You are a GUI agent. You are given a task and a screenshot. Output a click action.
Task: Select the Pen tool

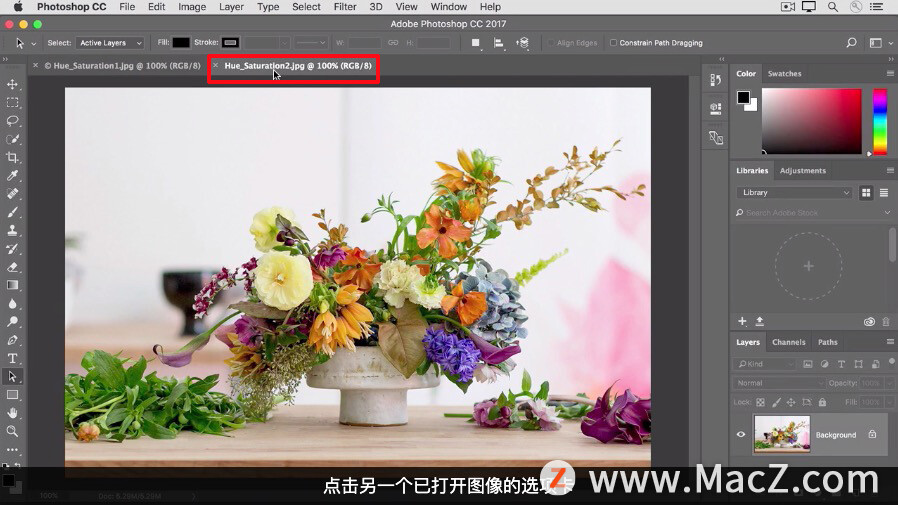point(12,340)
